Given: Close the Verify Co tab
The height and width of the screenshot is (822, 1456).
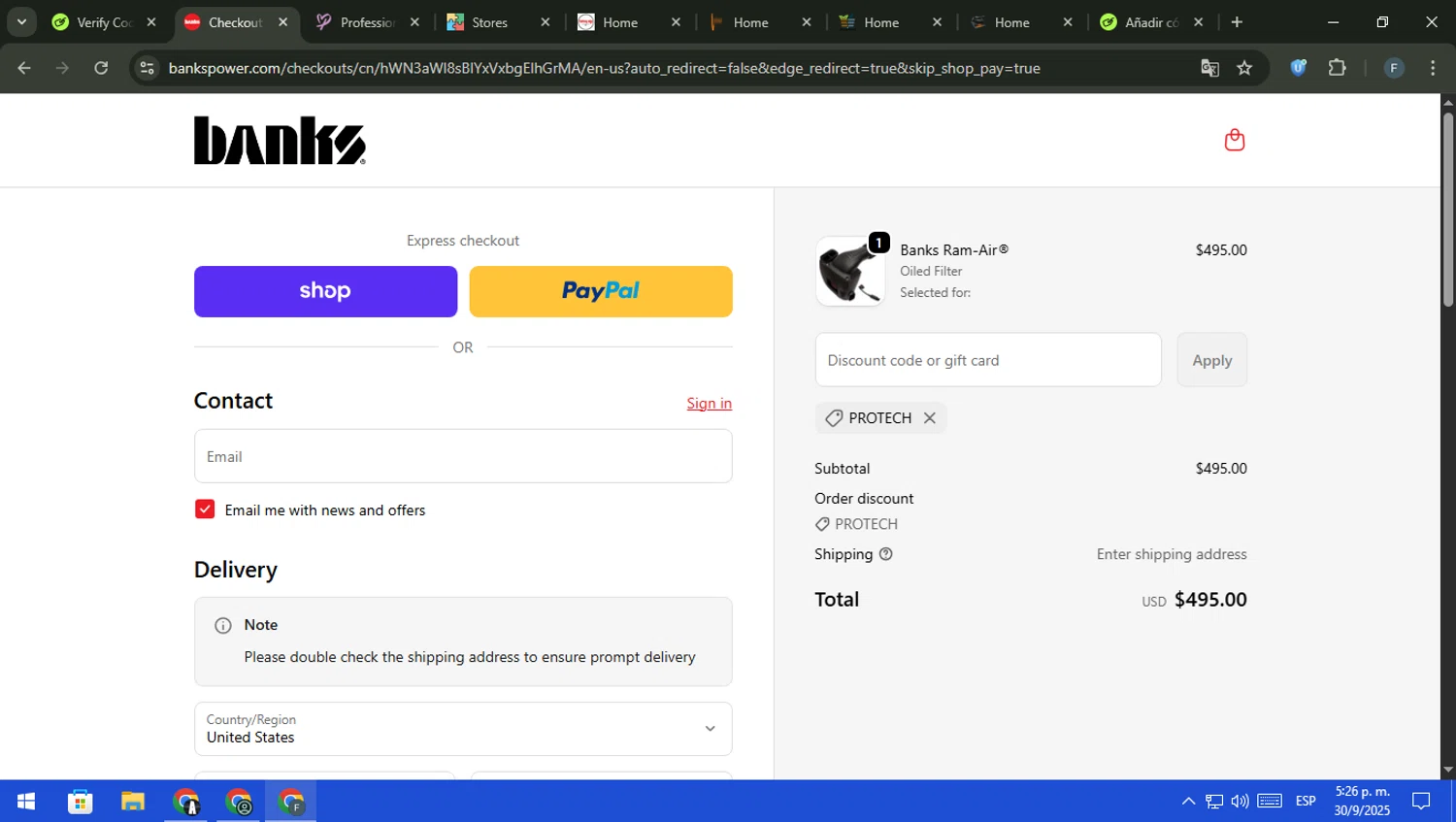Looking at the screenshot, I should (151, 22).
